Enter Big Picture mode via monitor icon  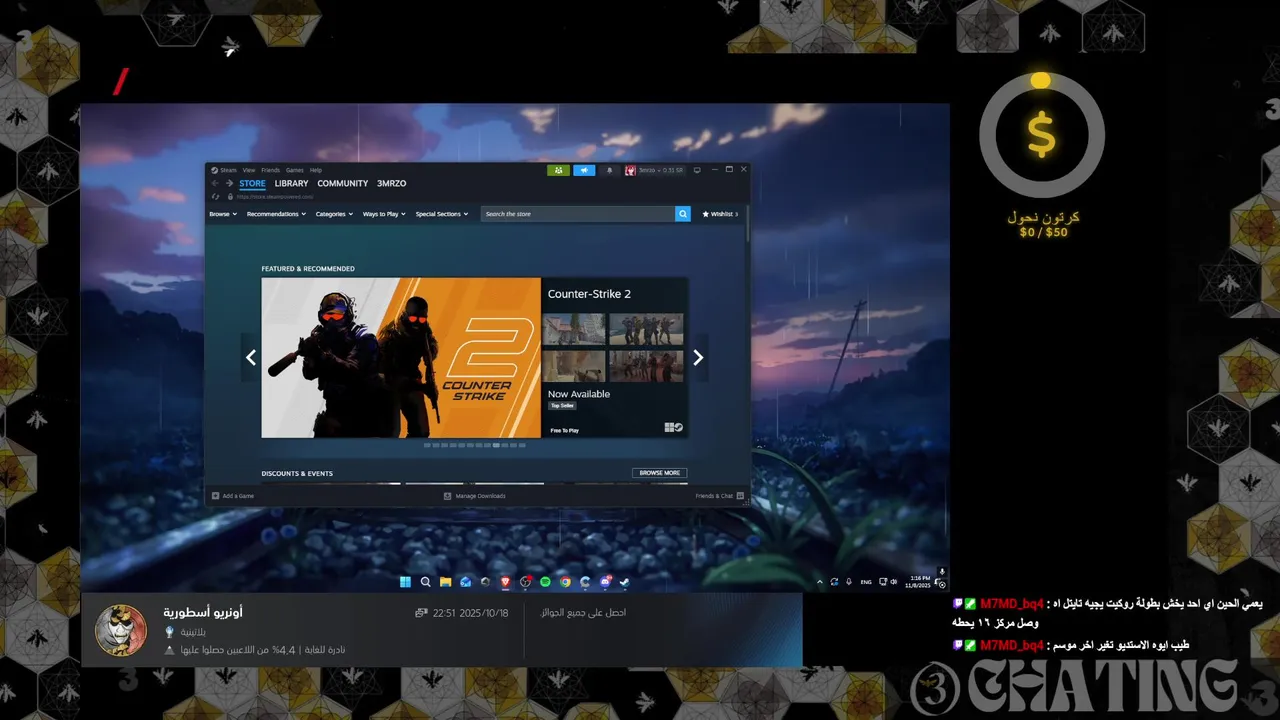tap(697, 170)
